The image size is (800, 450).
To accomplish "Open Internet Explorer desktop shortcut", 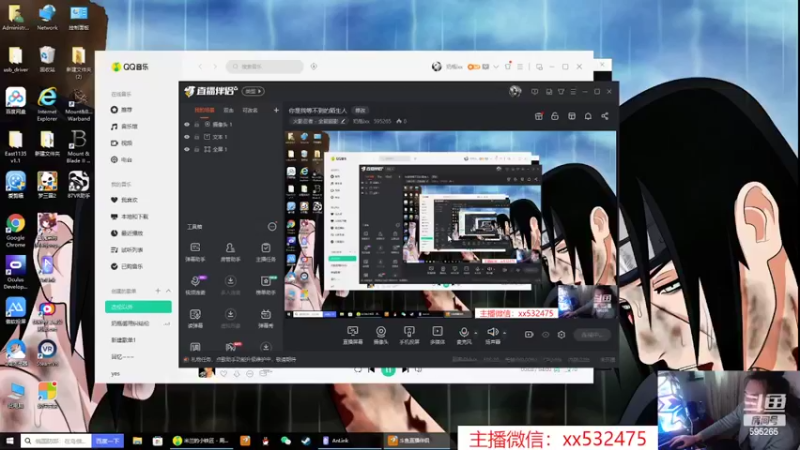I will tap(47, 104).
